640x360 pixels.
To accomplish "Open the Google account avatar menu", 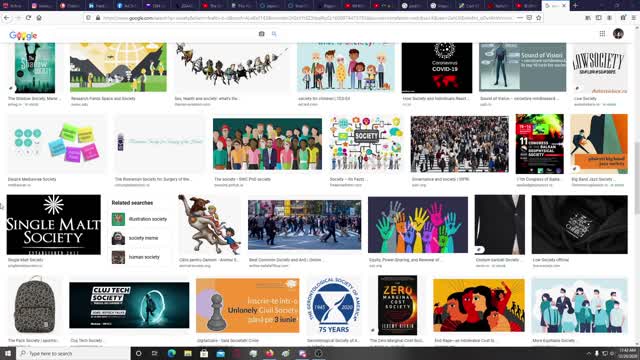I will coord(618,34).
